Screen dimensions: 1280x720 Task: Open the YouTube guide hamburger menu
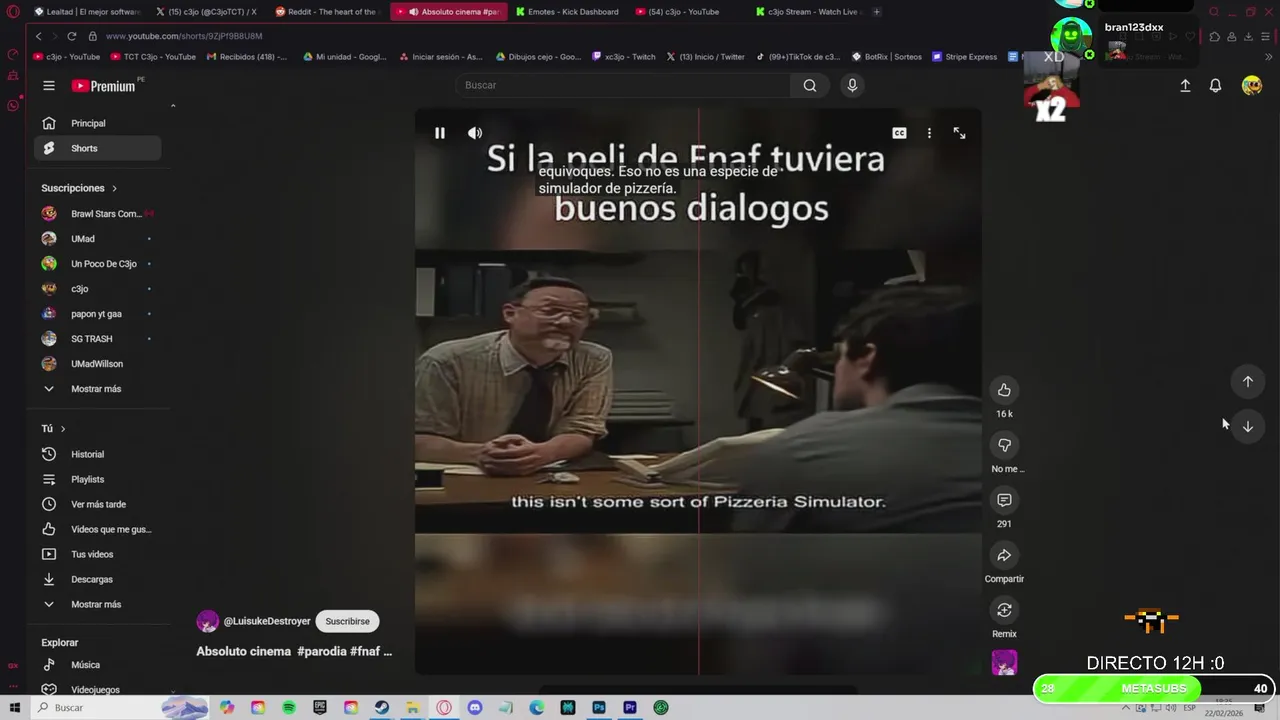(x=49, y=86)
